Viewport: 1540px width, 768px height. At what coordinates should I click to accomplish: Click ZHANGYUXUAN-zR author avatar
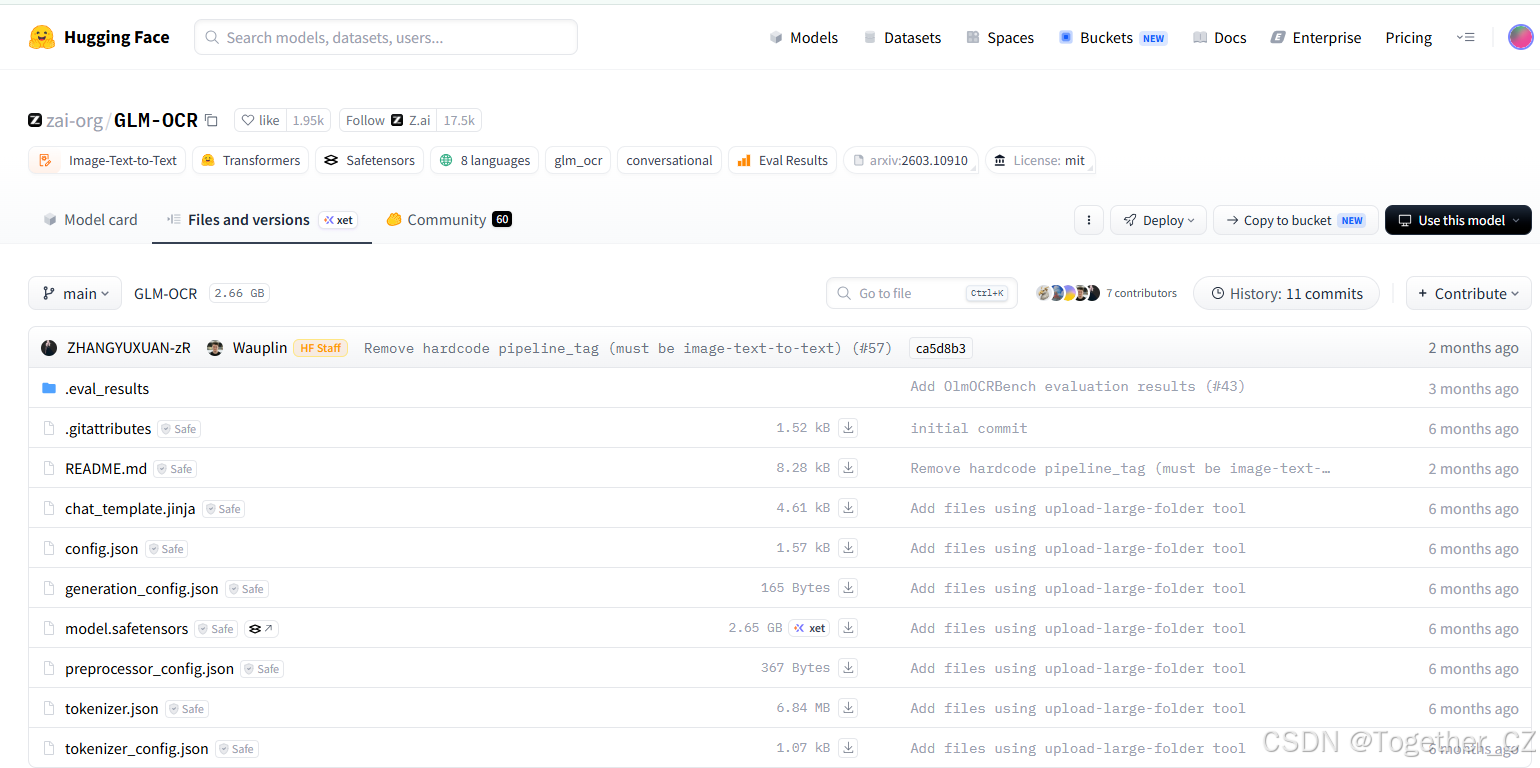pos(49,348)
